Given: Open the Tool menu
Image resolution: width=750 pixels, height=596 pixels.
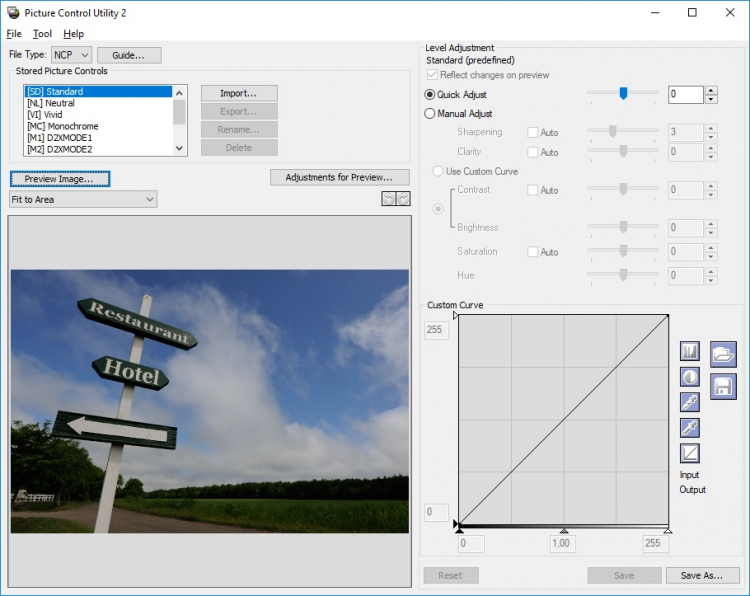Looking at the screenshot, I should (x=42, y=34).
